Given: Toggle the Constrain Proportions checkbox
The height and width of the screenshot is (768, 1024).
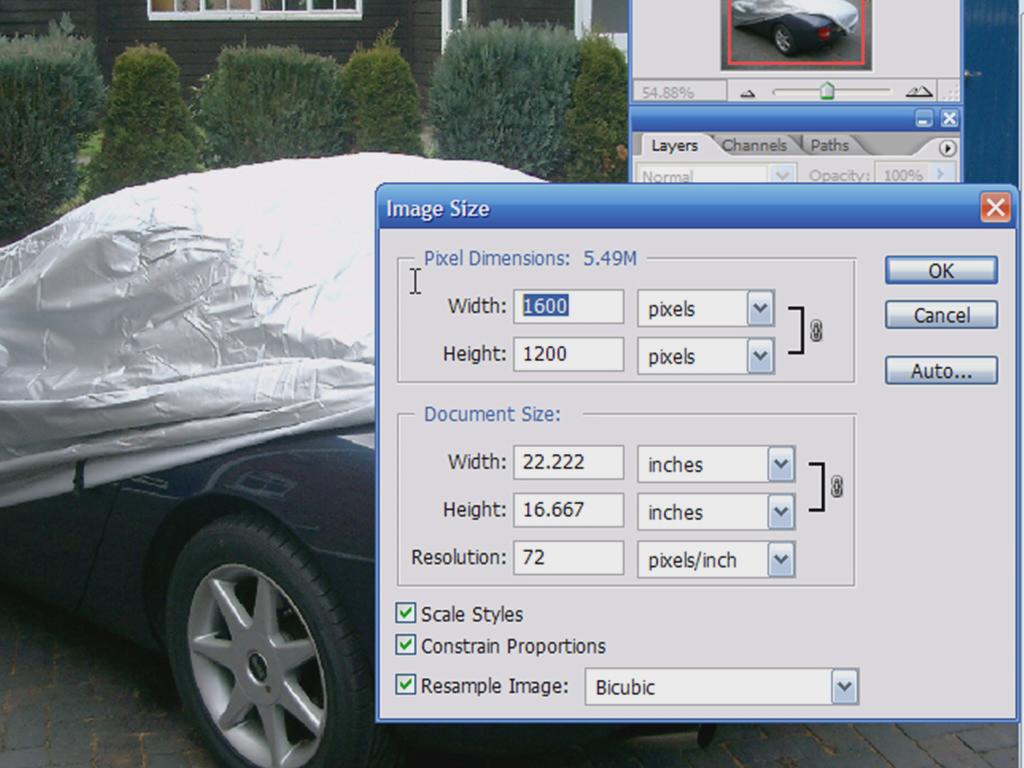Looking at the screenshot, I should pyautogui.click(x=406, y=646).
